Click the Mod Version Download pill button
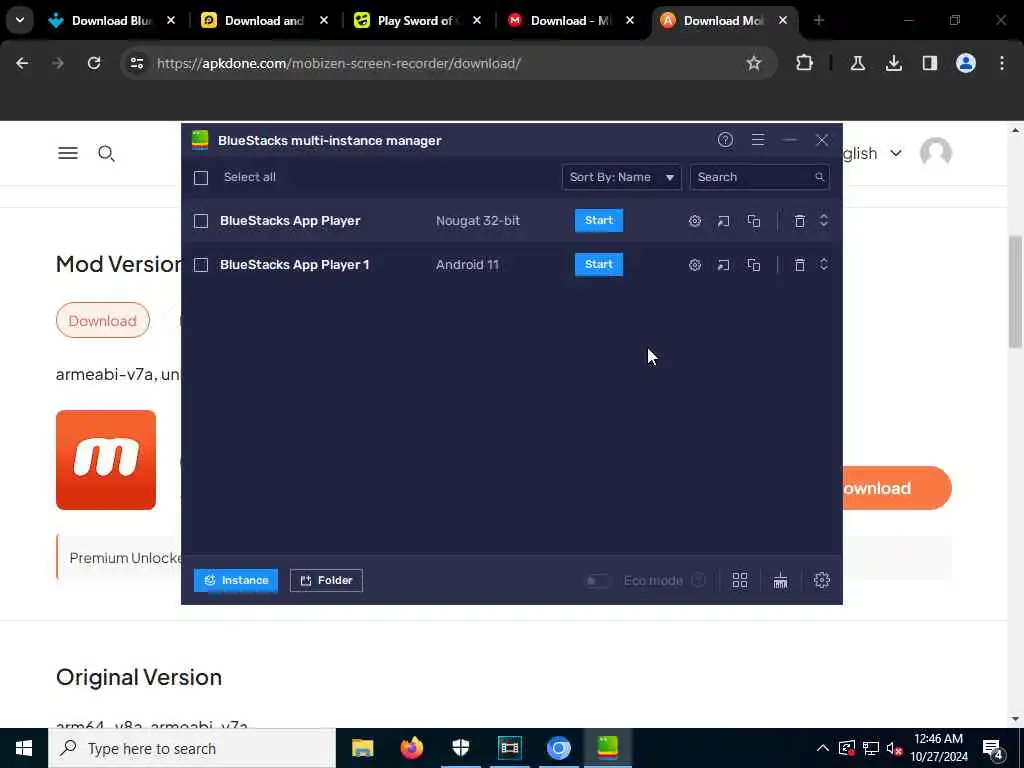The height and width of the screenshot is (768, 1024). pyautogui.click(x=103, y=321)
